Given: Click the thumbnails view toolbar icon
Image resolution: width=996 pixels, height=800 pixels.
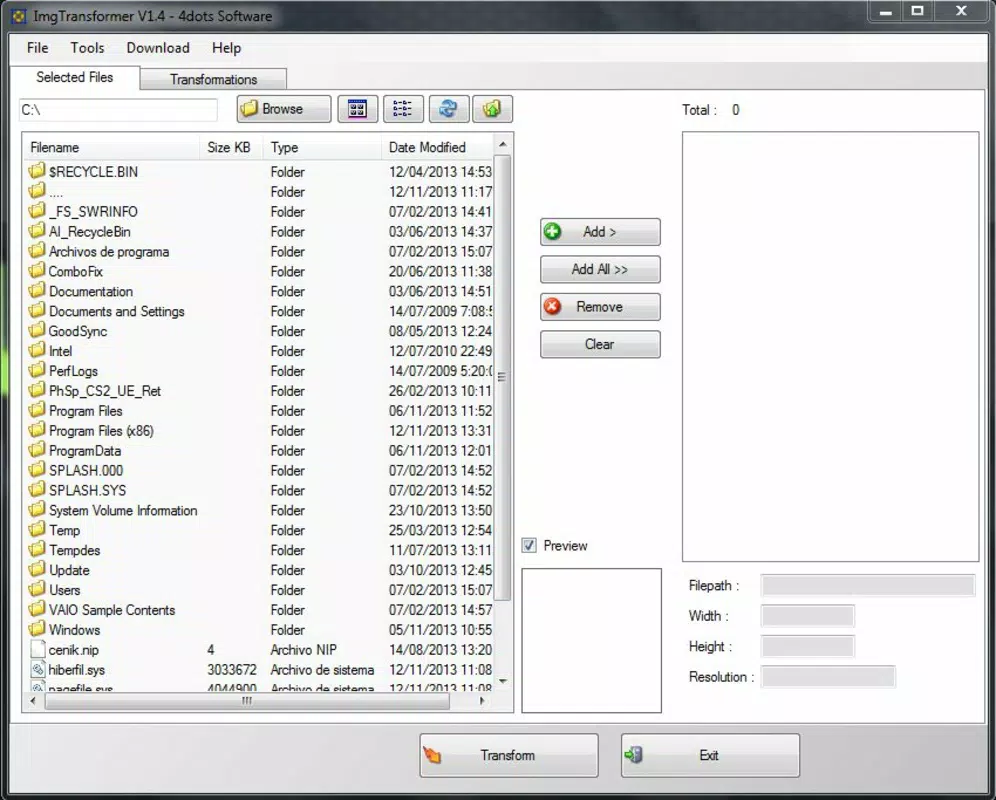Looking at the screenshot, I should click(358, 109).
